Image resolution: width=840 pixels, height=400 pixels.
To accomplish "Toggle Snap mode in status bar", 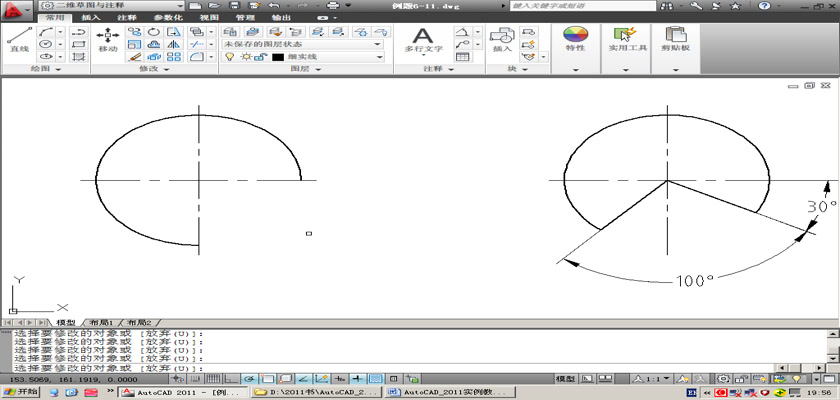I will (x=196, y=379).
